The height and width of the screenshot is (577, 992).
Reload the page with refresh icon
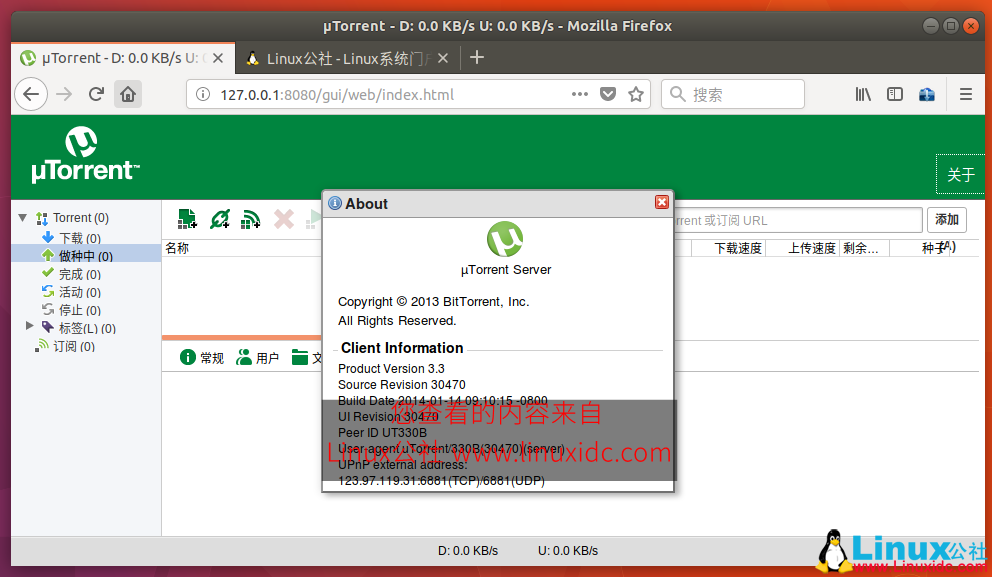click(96, 94)
